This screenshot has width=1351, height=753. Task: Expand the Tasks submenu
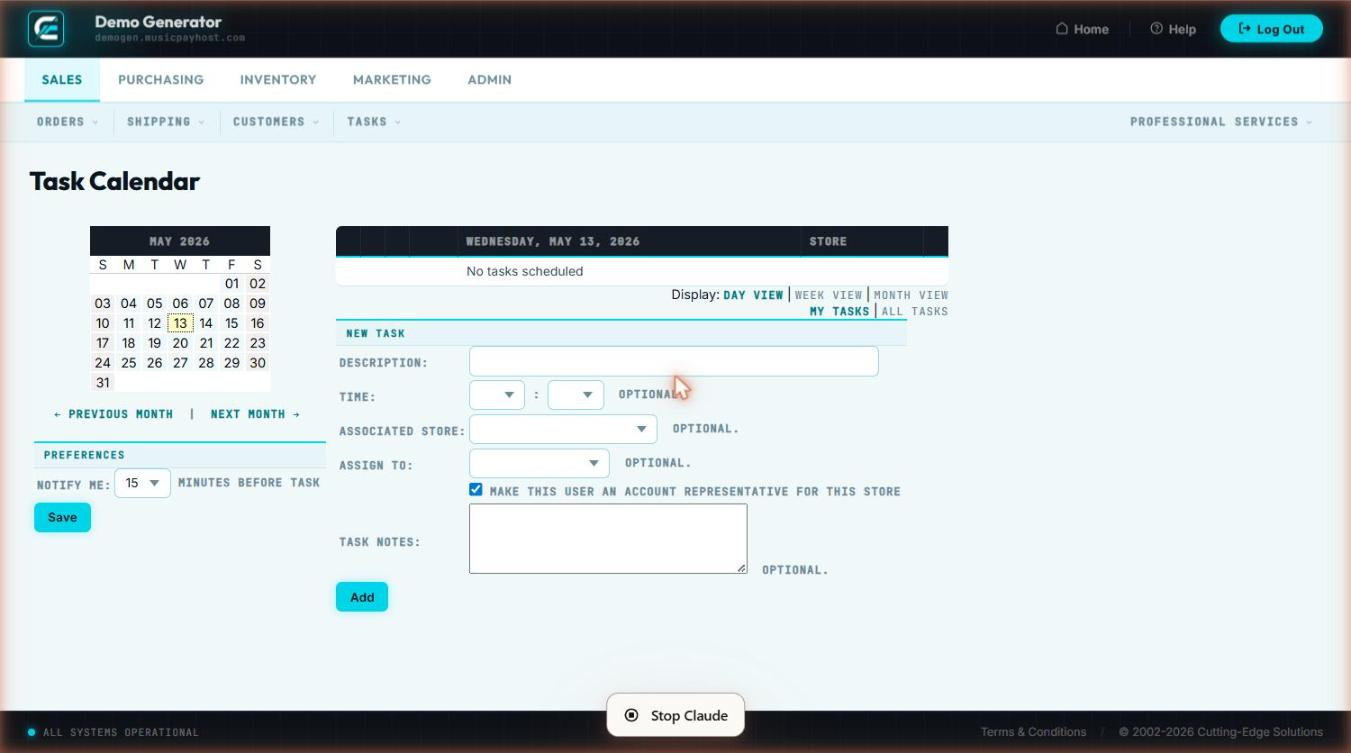(374, 122)
